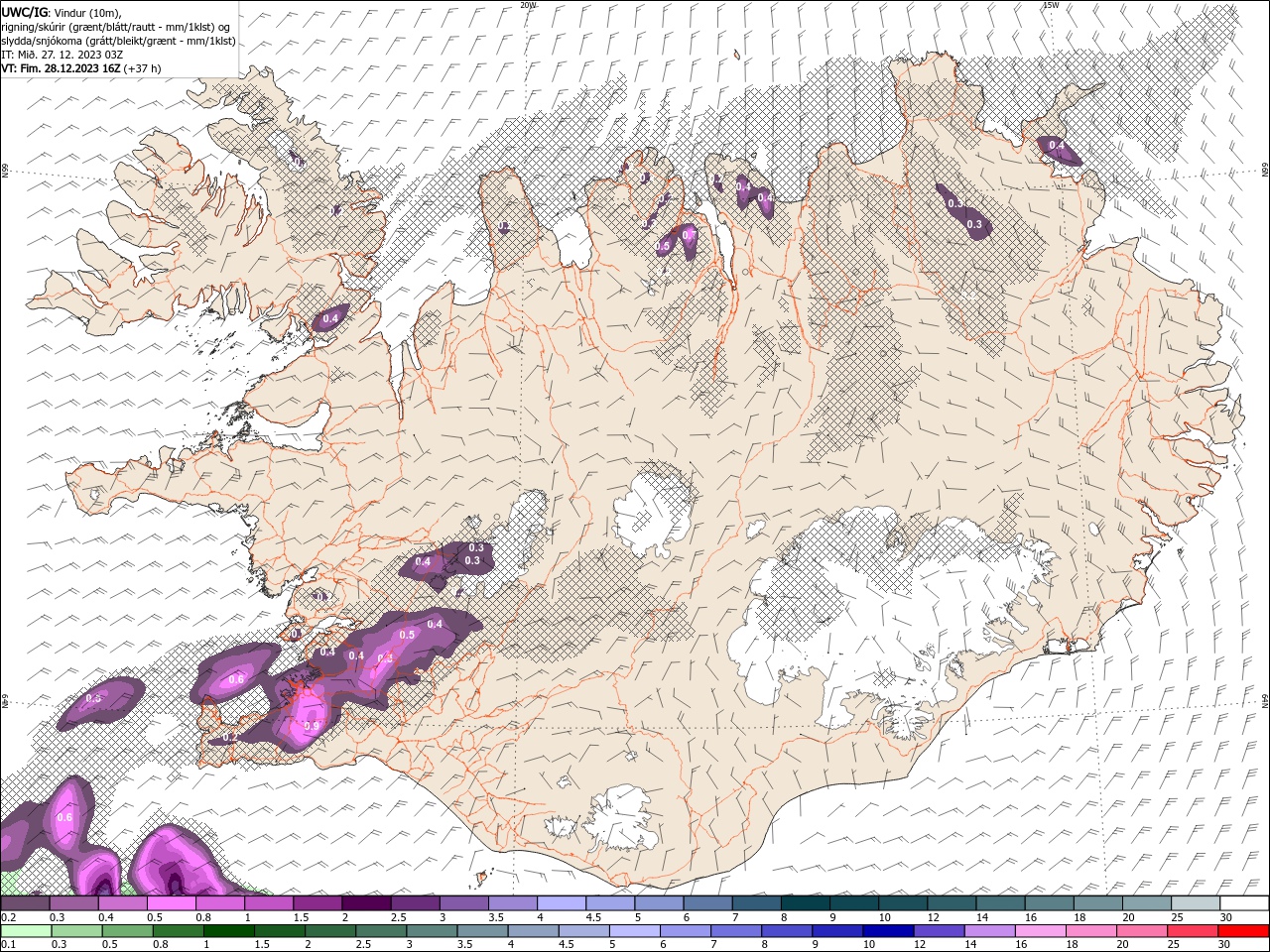
Task: Click the 'IT: Mið. 27. 12. 2023 03Z' line
Action: (x=62, y=55)
